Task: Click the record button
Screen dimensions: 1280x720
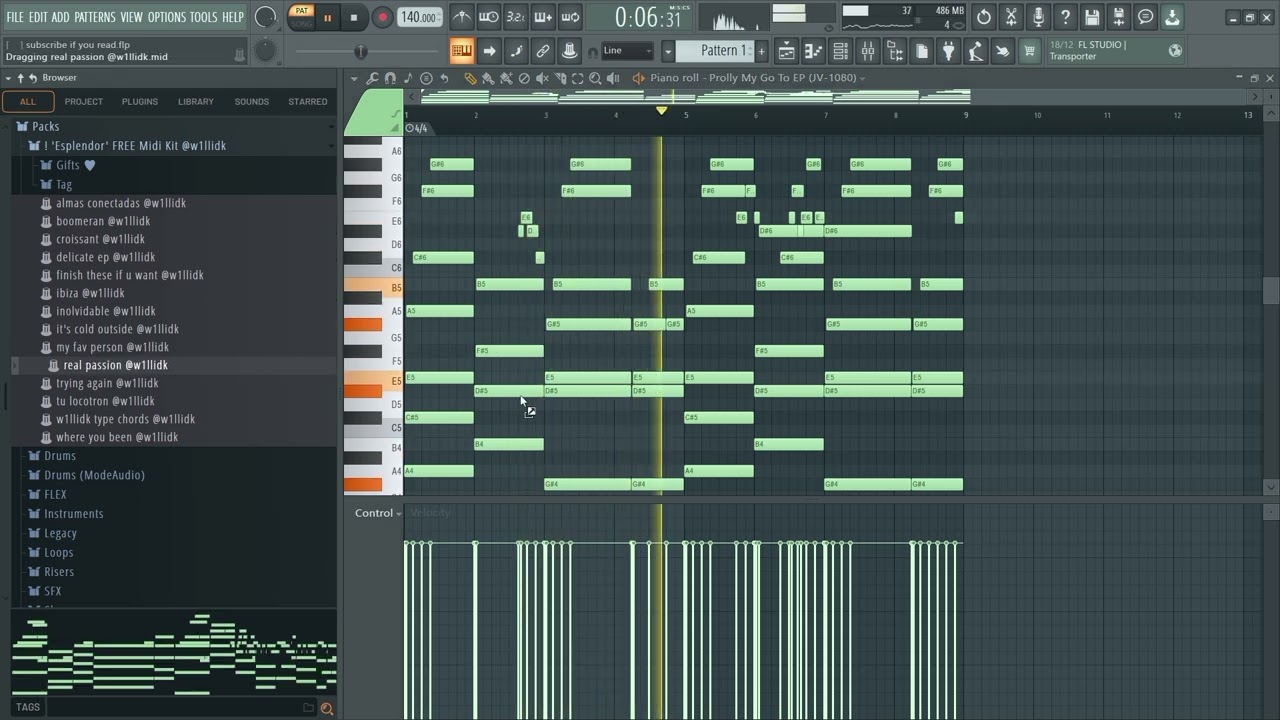Action: (382, 17)
